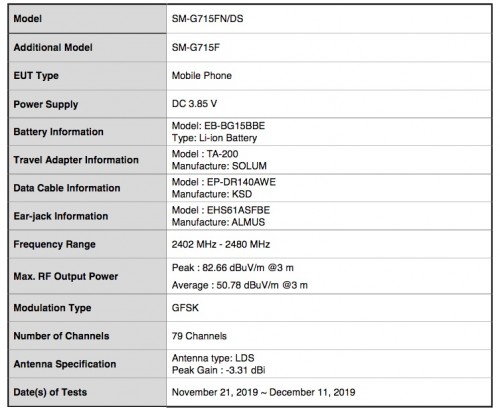Select the EUT Type row label
Image resolution: width=500 pixels, height=408 pixels.
36,76
